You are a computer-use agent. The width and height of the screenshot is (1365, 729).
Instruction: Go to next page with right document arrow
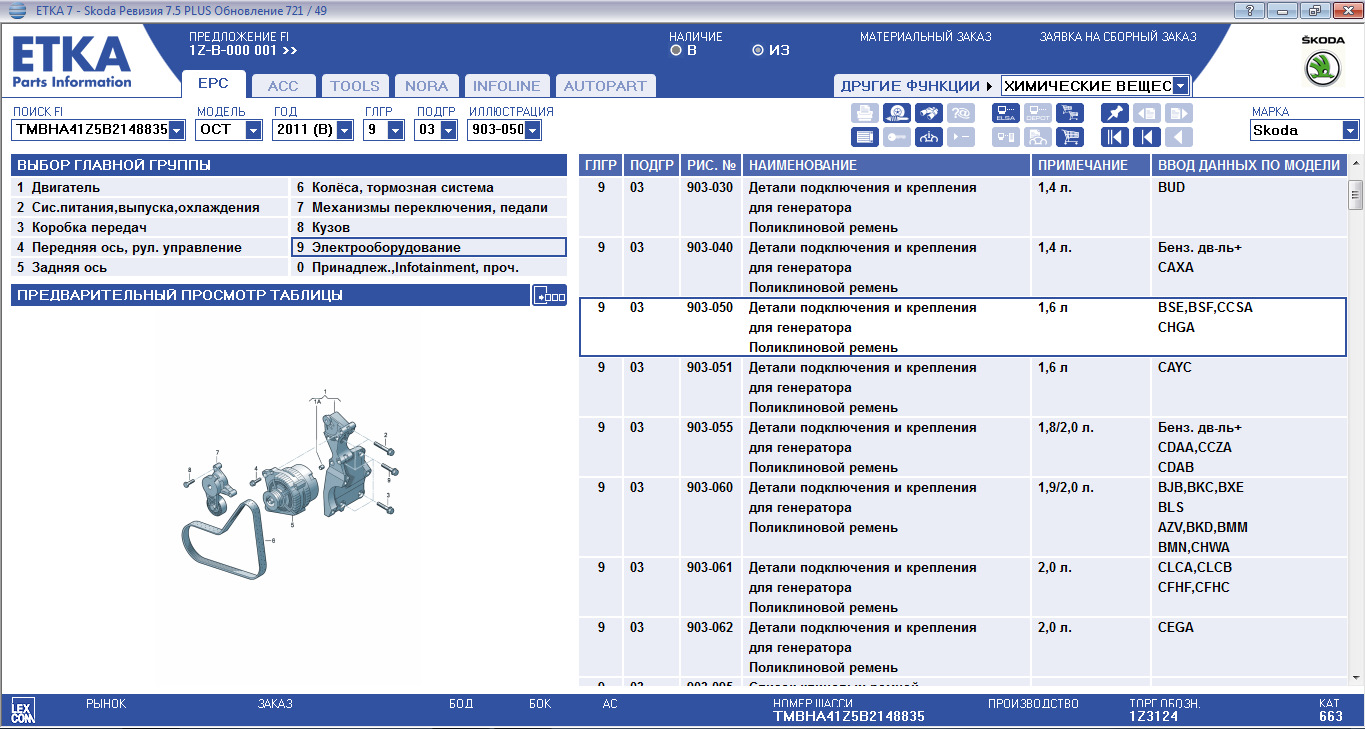[x=1179, y=113]
